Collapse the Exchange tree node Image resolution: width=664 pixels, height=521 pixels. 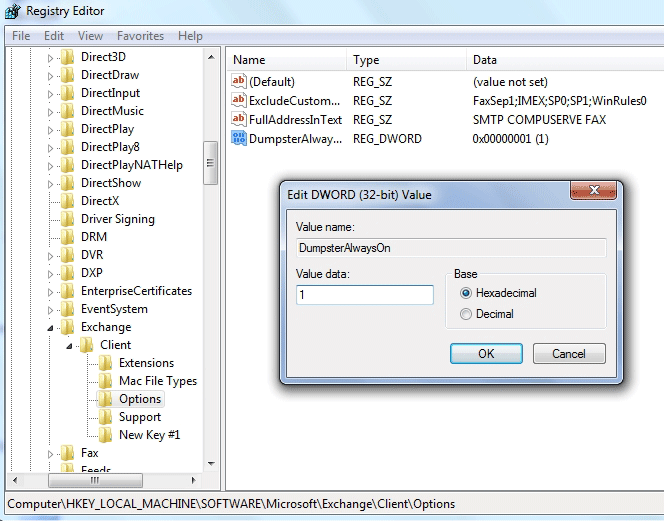click(x=50, y=327)
